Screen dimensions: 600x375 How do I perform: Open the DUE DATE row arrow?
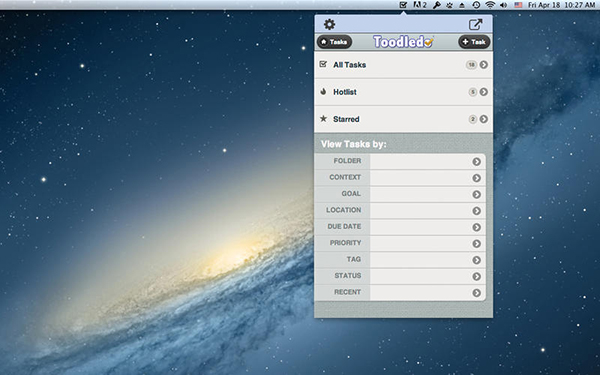coord(476,227)
